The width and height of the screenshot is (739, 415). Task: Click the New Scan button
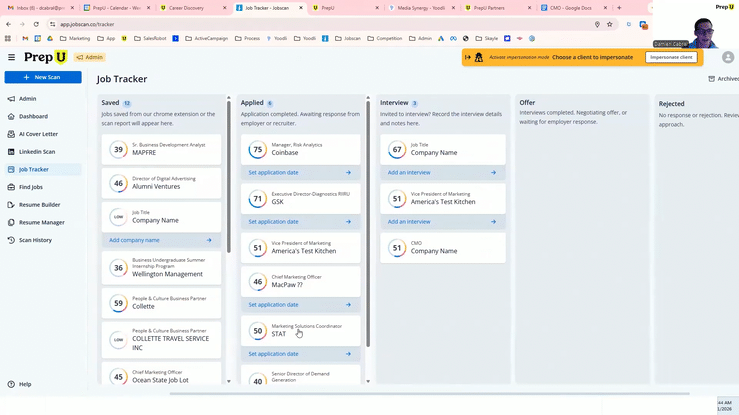click(43, 77)
